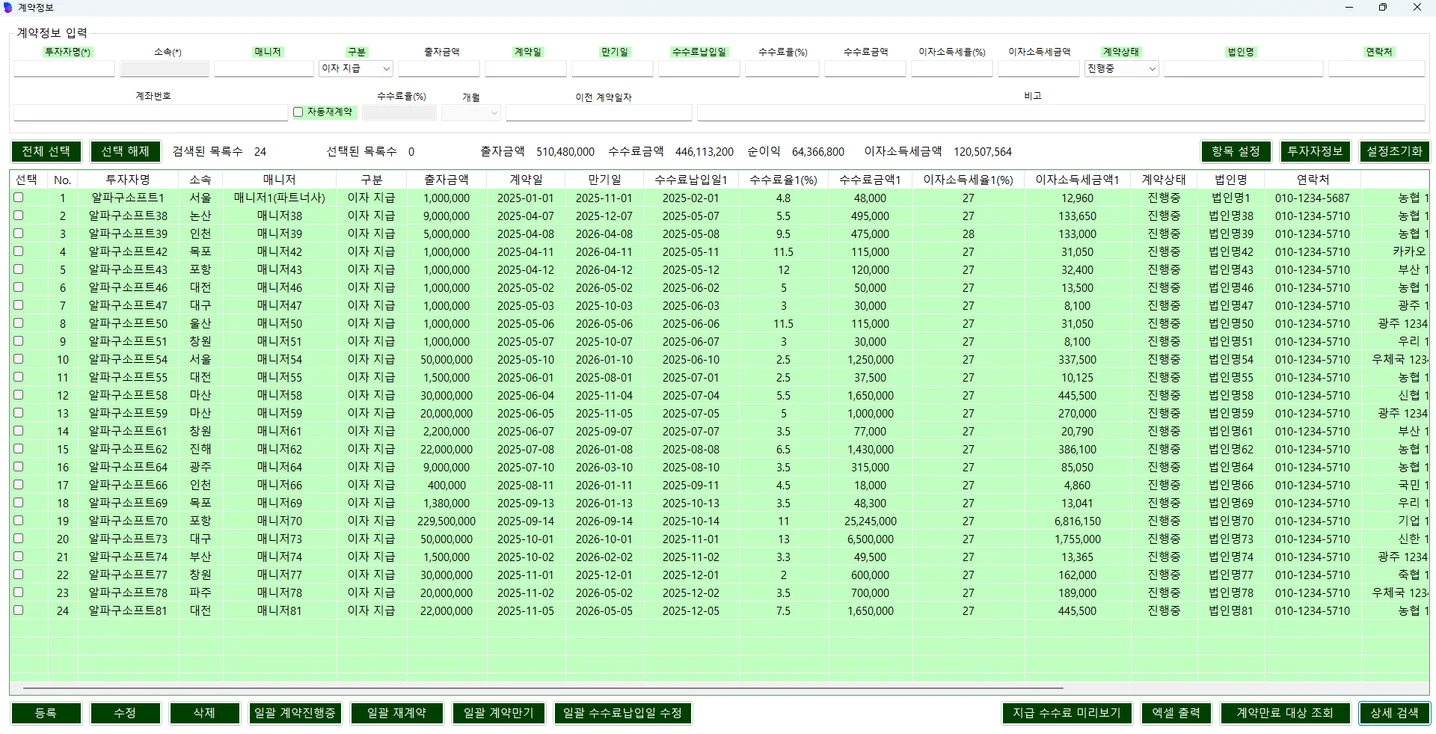This screenshot has width=1436, height=734.
Task: Open the 개월 dropdown
Action: pyautogui.click(x=470, y=113)
